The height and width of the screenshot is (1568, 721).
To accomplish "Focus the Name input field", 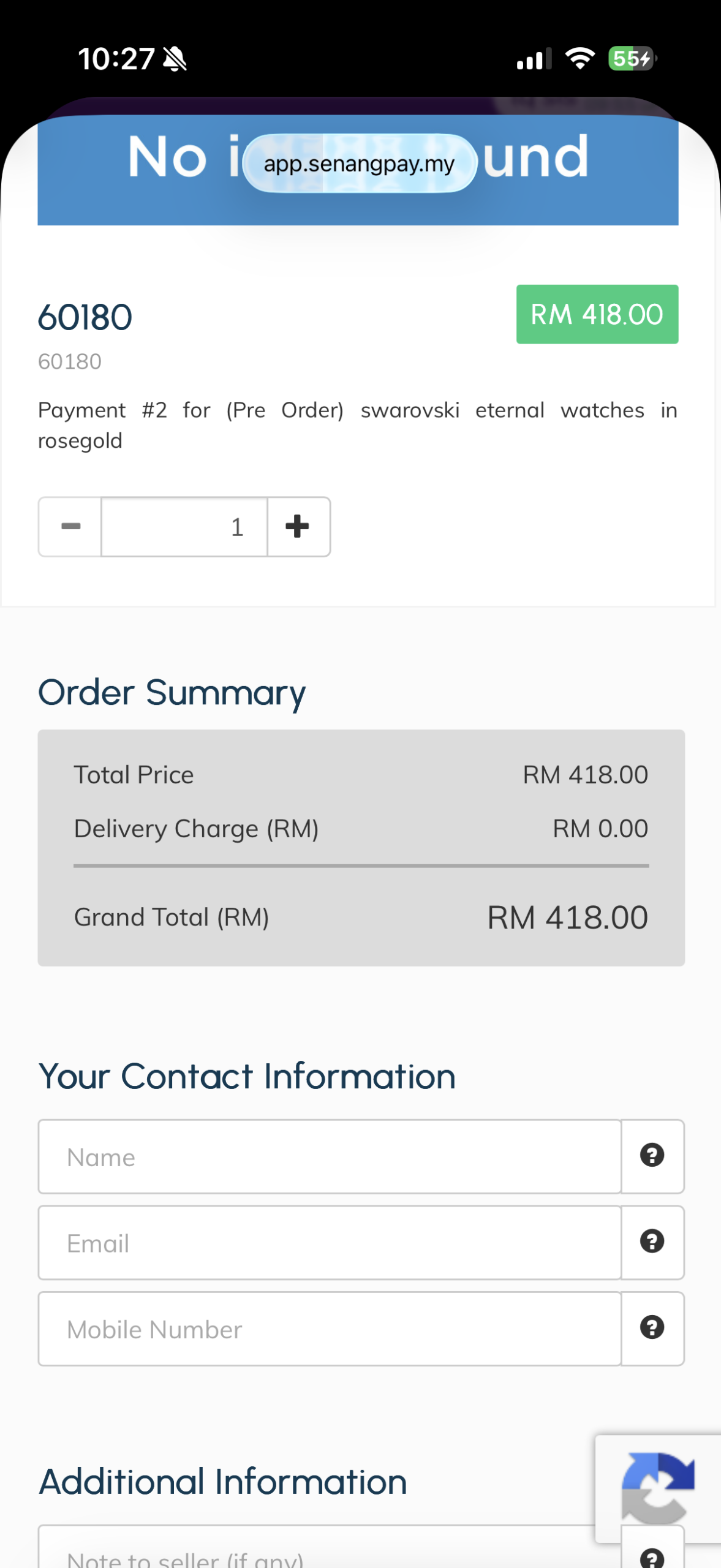I will click(330, 1156).
